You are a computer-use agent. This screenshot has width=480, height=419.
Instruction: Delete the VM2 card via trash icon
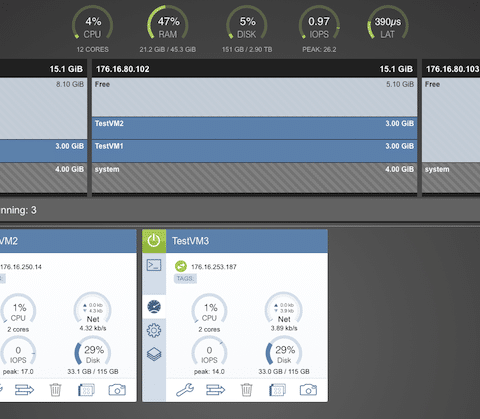coord(55,390)
